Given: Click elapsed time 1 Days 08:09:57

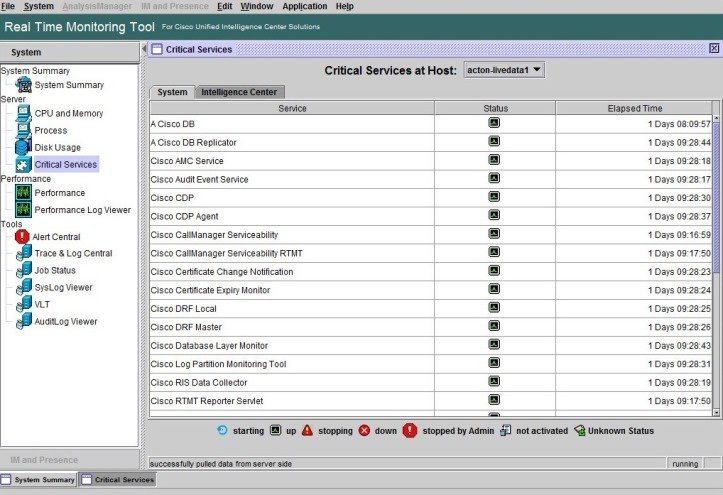Looking at the screenshot, I should click(679, 124).
